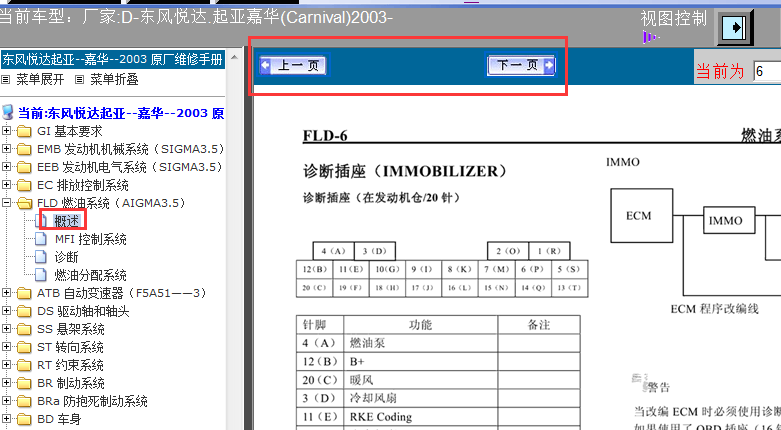Select BRa 防抱死制动系统 label

[93, 401]
